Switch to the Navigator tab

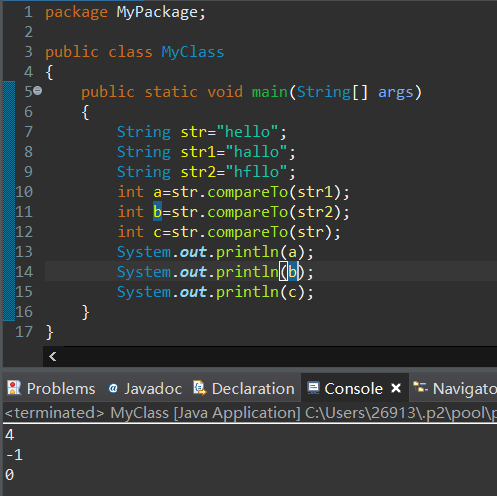point(454,388)
